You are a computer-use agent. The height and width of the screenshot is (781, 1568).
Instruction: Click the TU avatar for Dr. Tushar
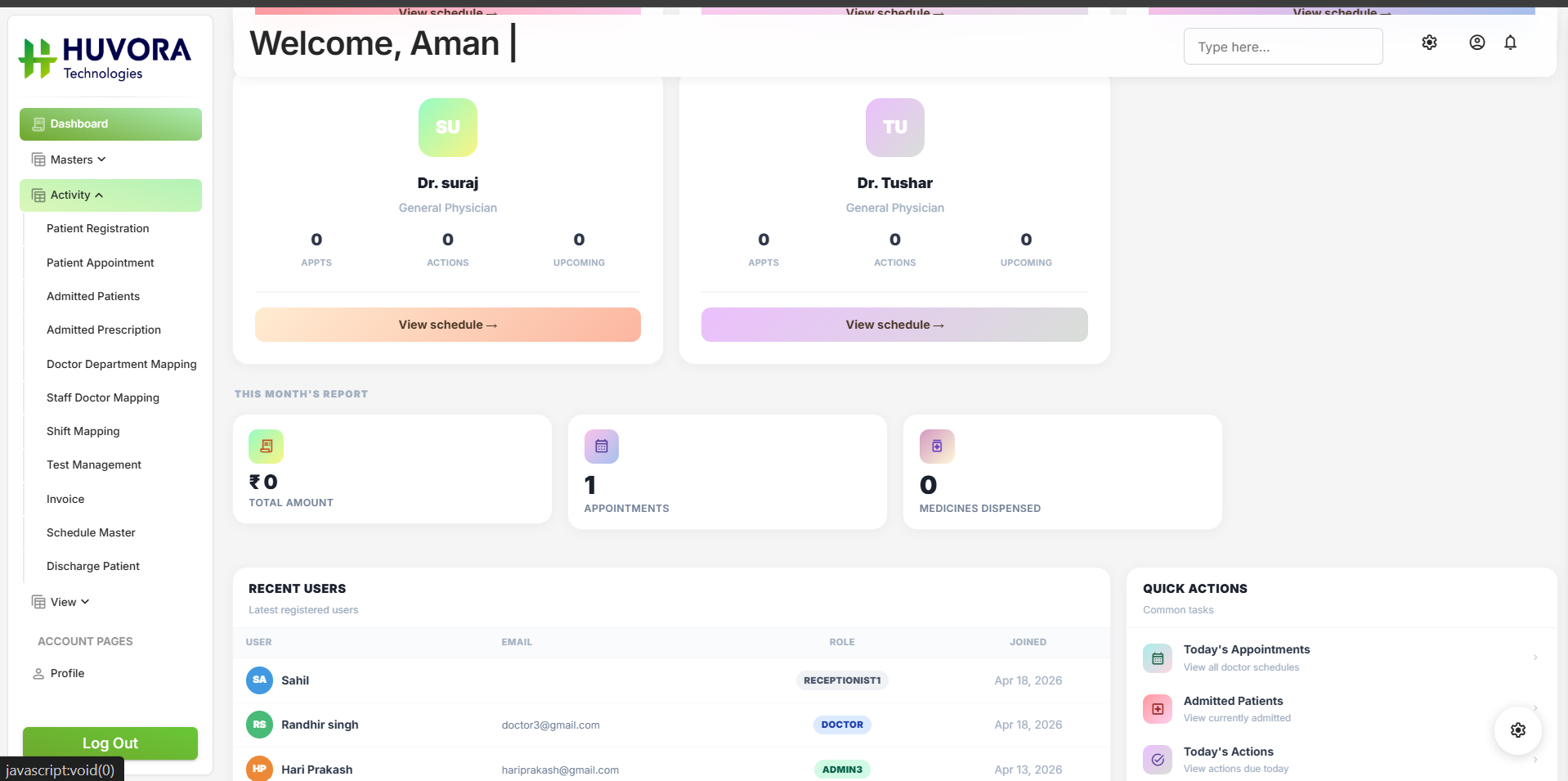coord(895,128)
